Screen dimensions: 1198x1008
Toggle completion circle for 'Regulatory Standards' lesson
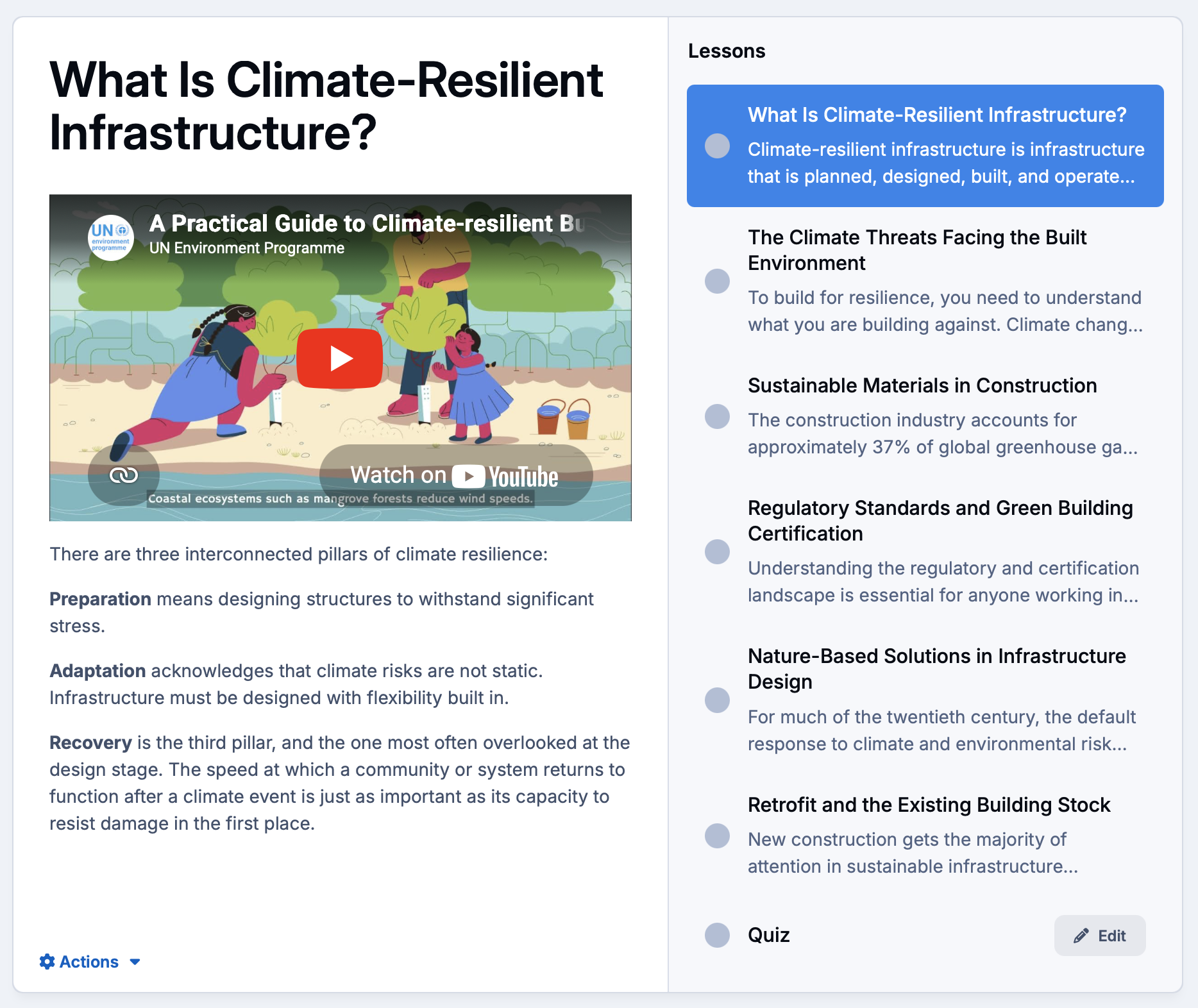[x=717, y=551]
